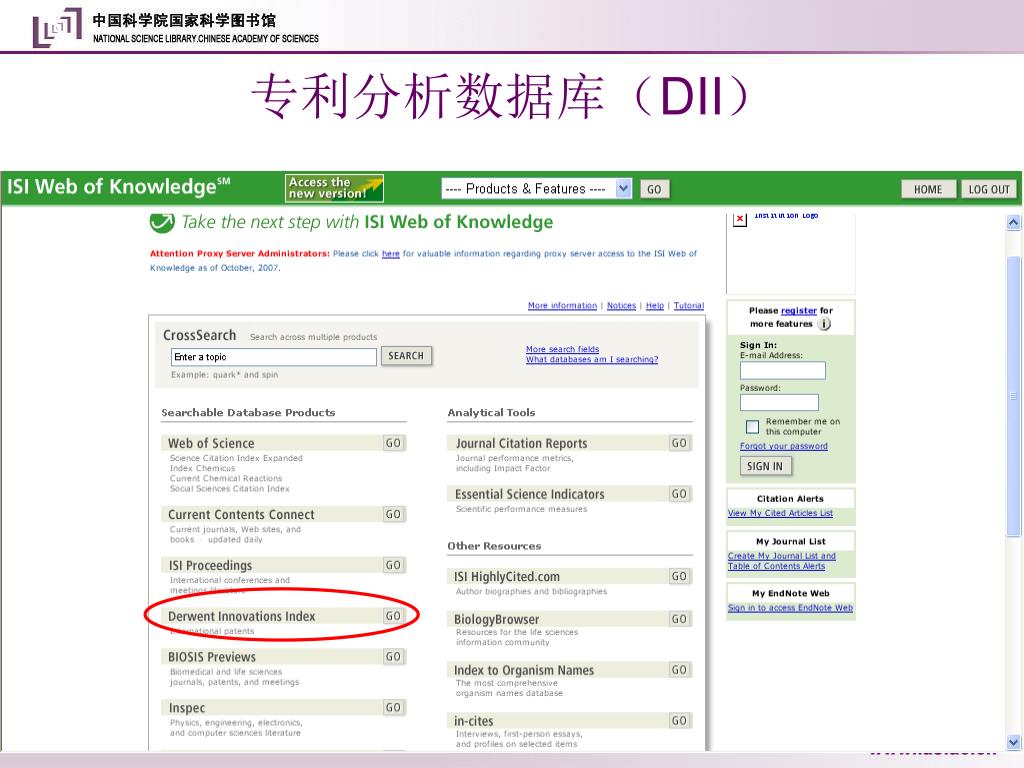Viewport: 1024px width, 768px height.
Task: Select the BiologyBrowser heading
Action: pyautogui.click(x=496, y=618)
